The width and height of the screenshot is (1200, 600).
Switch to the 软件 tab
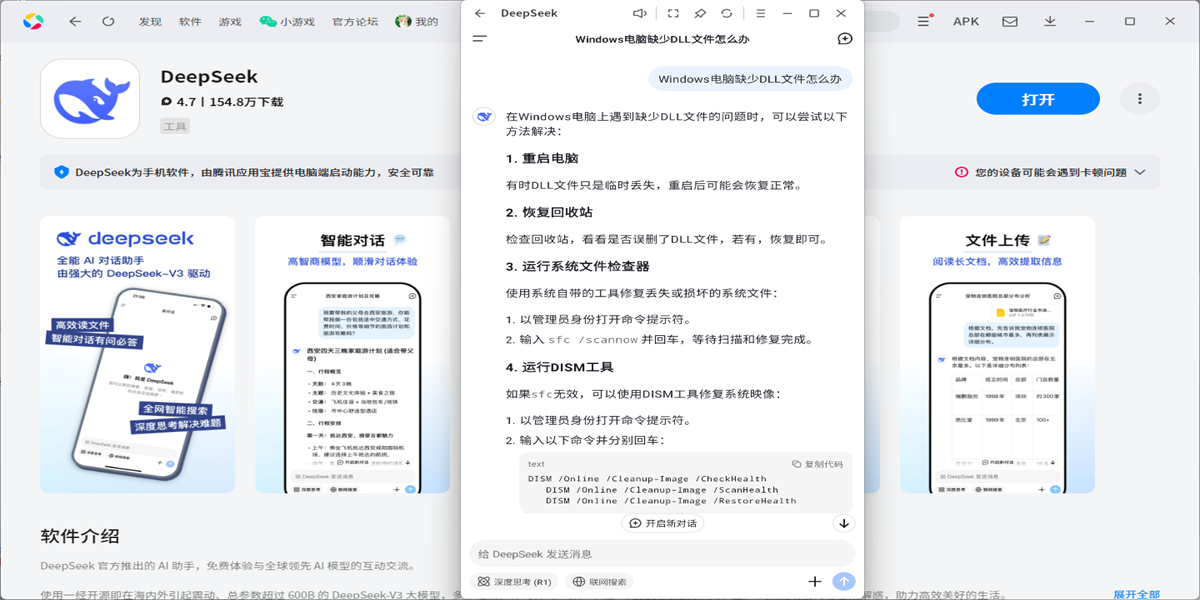click(x=190, y=21)
